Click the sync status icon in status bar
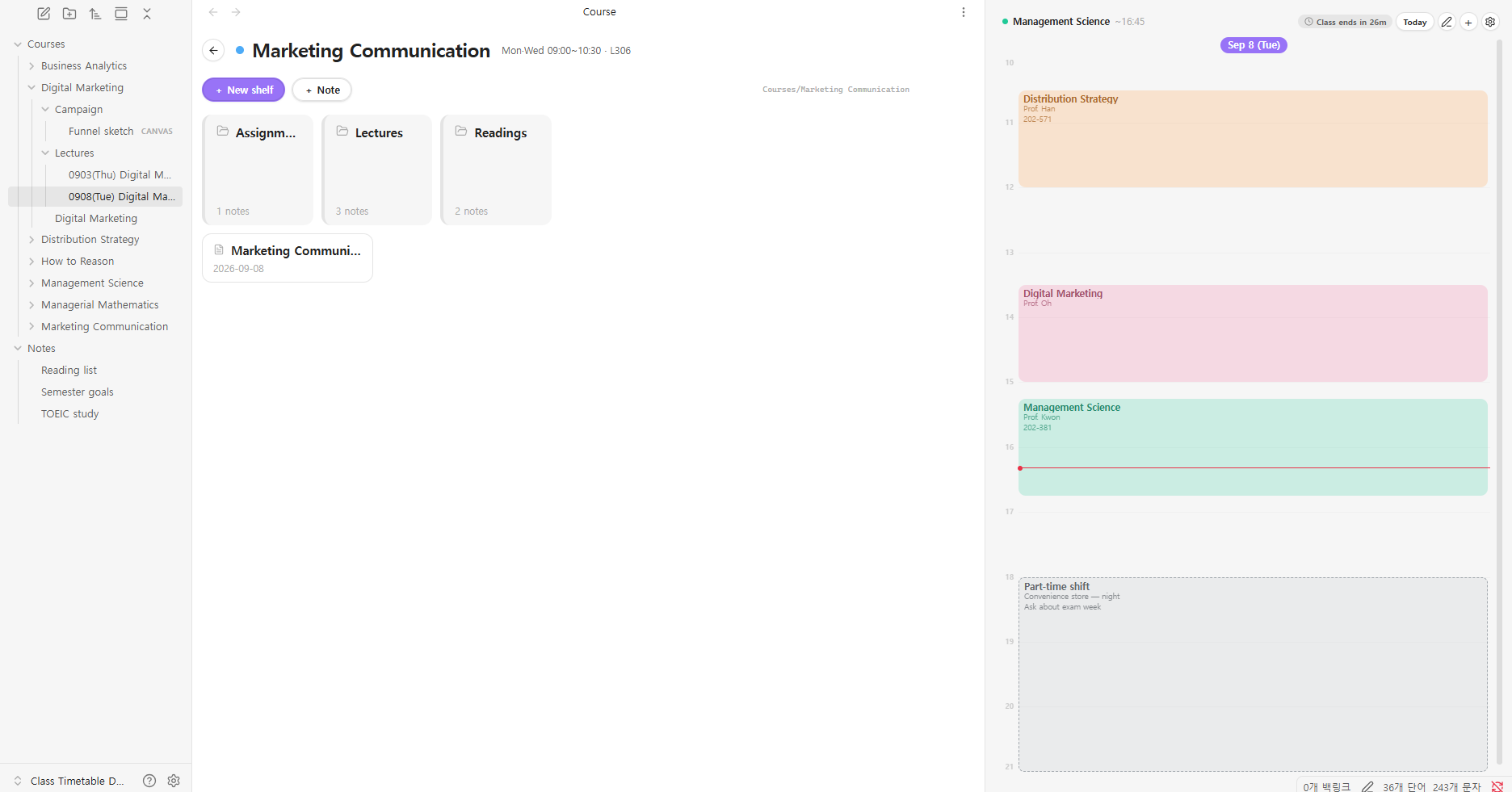The image size is (1512, 792). [1497, 786]
